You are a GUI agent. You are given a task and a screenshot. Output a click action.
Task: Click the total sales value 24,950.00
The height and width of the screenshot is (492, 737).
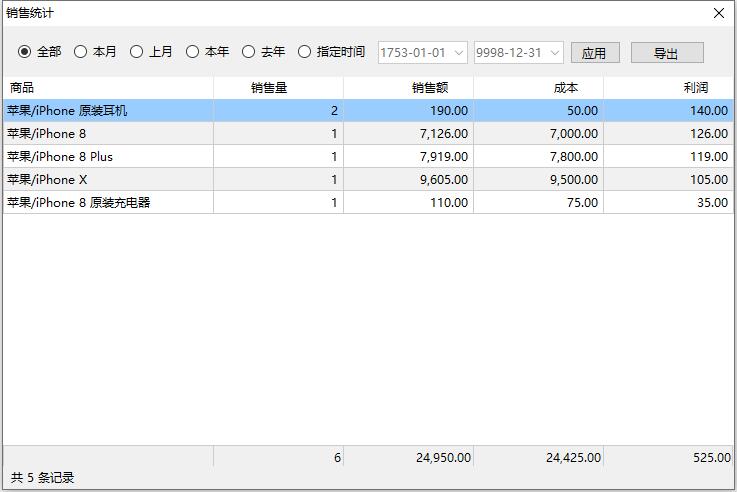pyautogui.click(x=443, y=457)
